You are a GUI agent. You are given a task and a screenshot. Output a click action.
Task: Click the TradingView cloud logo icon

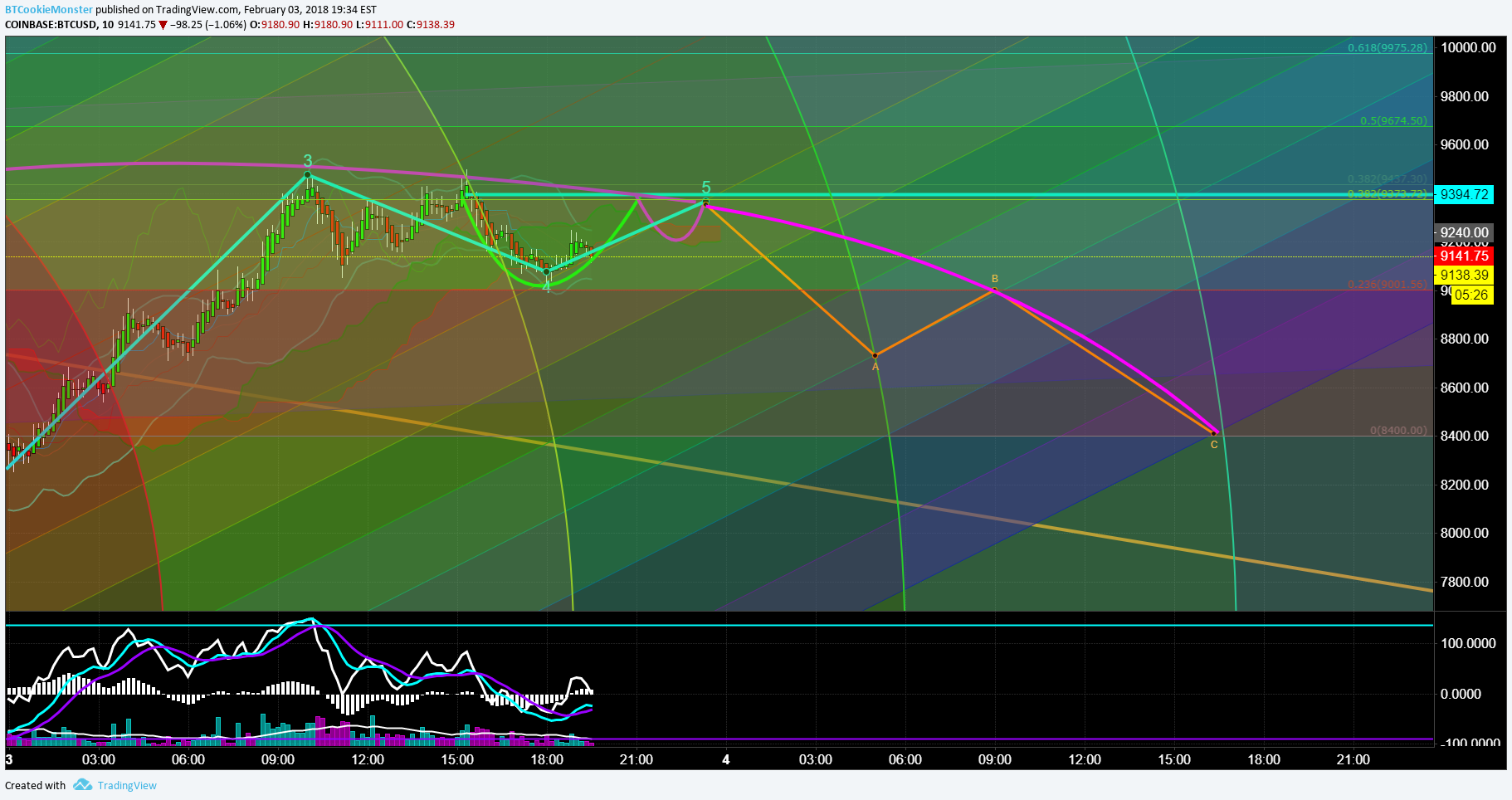click(x=82, y=785)
